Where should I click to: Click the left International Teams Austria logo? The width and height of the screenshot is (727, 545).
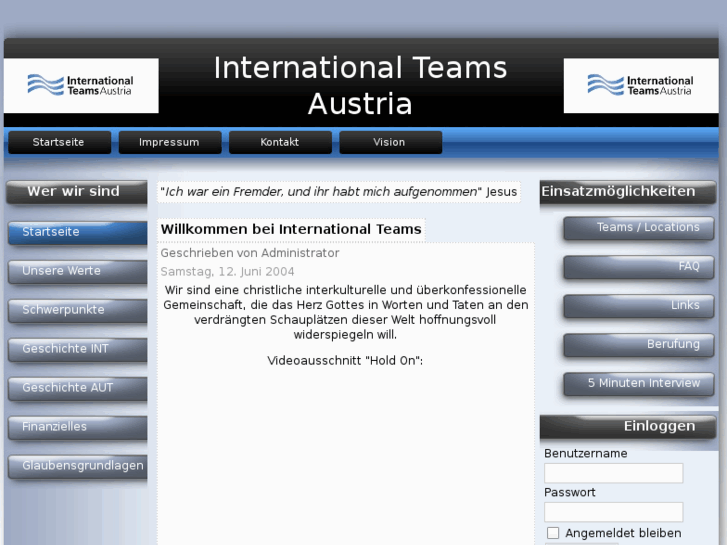[x=81, y=85]
